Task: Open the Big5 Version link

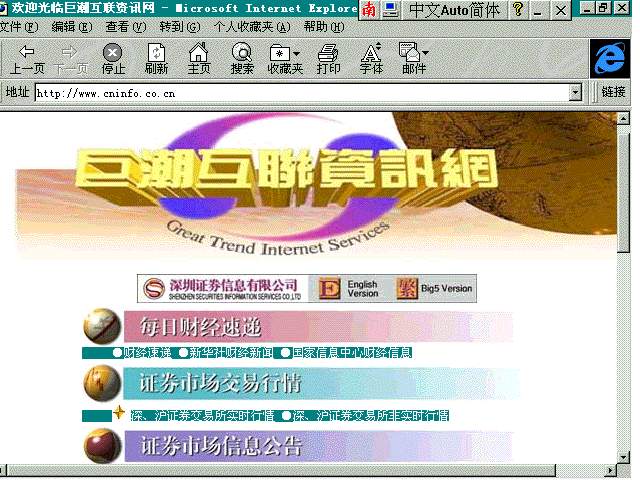Action: click(x=435, y=289)
